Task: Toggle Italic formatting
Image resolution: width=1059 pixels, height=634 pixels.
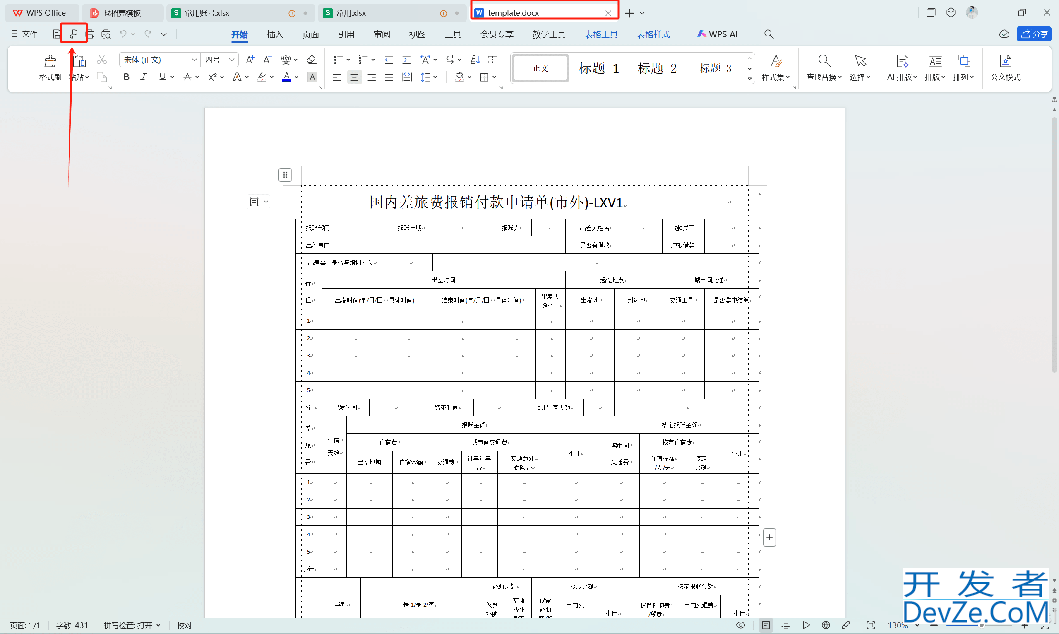Action: point(143,77)
